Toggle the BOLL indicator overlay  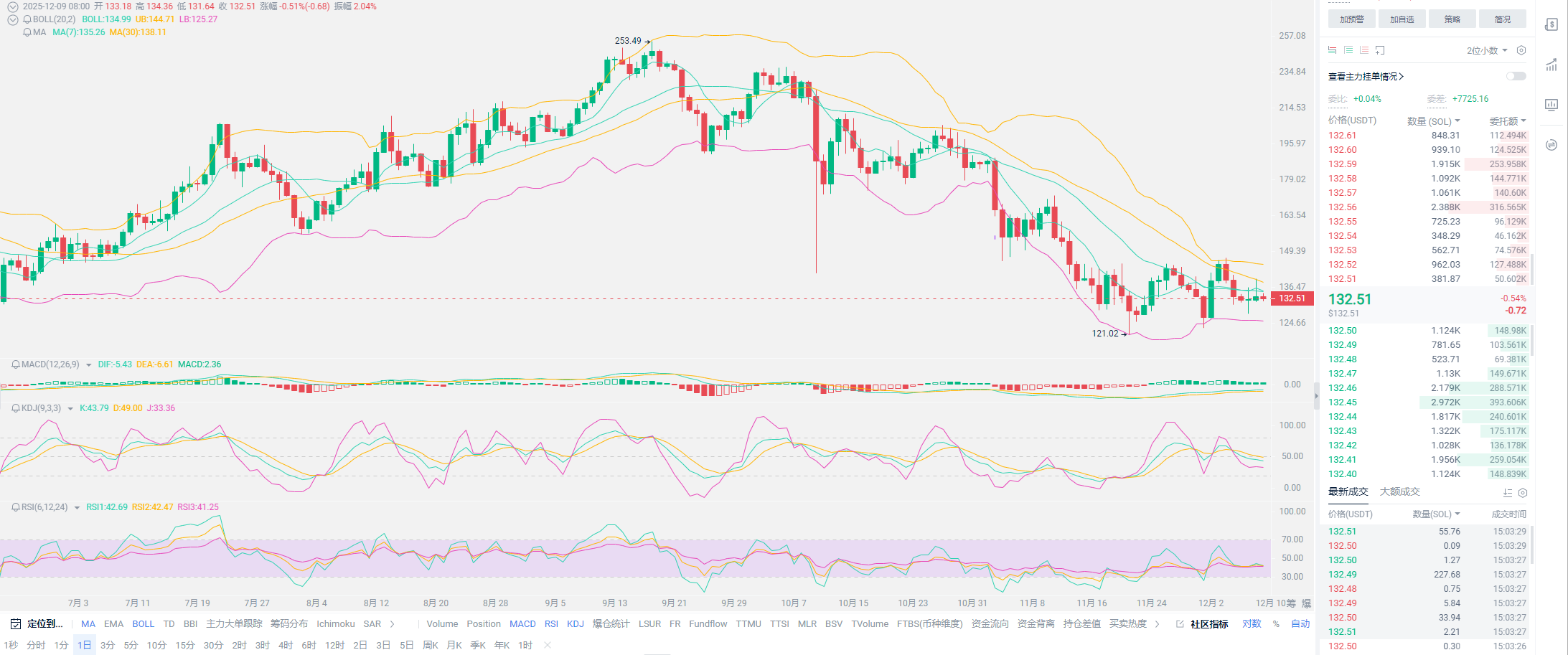[143, 624]
